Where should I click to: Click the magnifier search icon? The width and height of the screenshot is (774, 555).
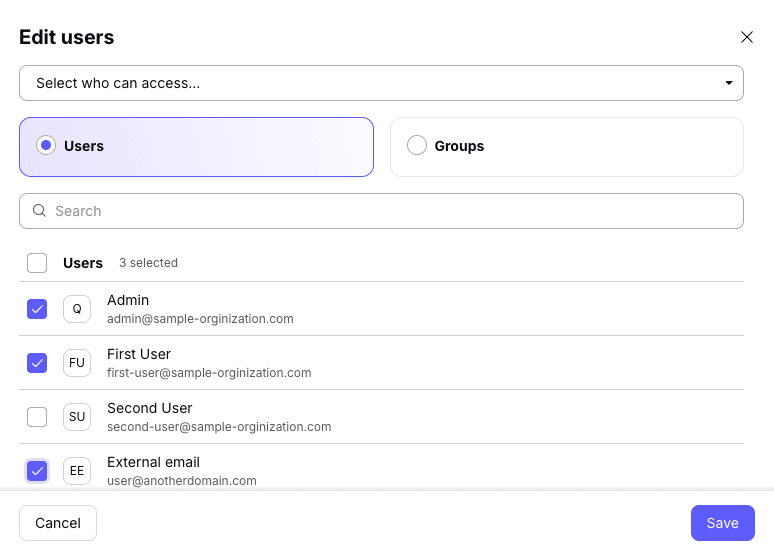[39, 211]
